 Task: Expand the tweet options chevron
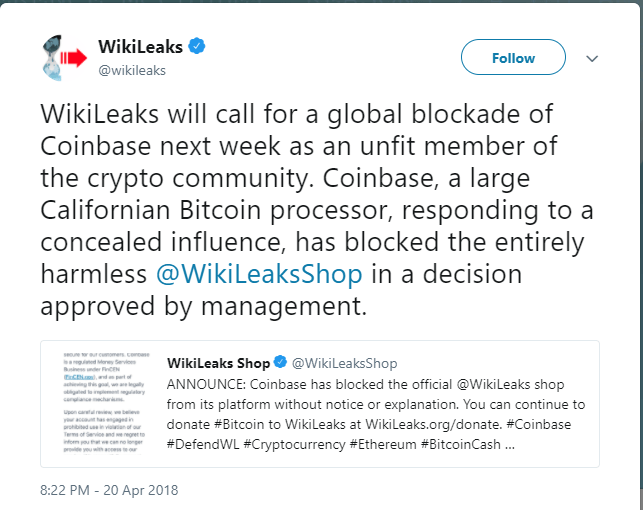pos(592,58)
